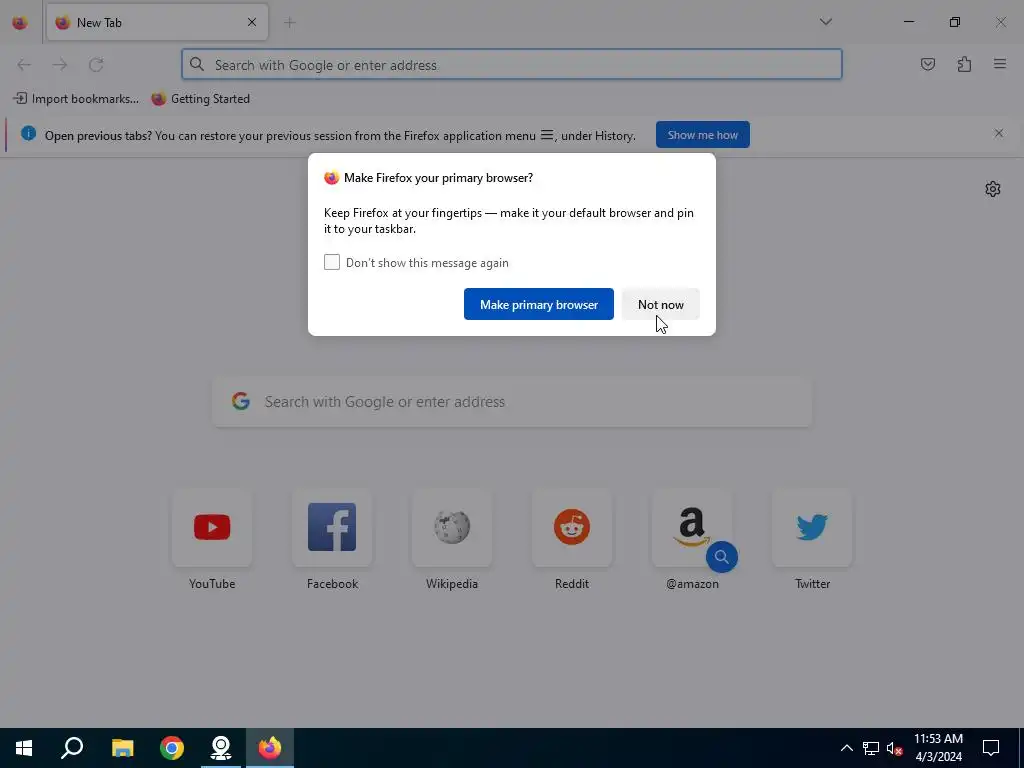Open the Save to Pocket icon
1024x768 pixels.
tap(927, 64)
